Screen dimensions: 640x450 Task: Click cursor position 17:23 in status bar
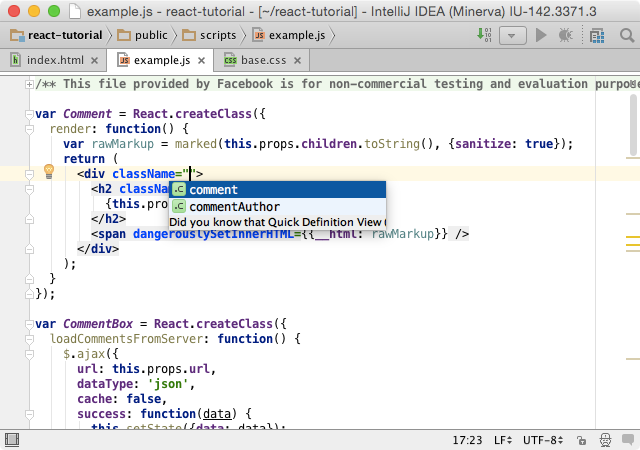[467, 440]
